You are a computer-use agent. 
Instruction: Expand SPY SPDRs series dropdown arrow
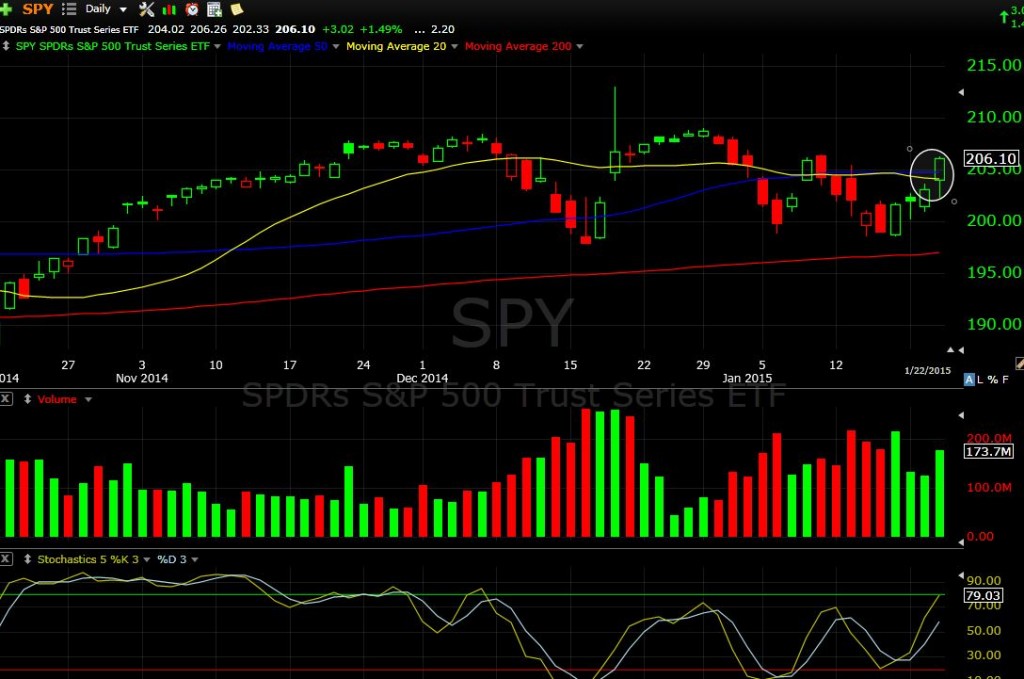point(217,46)
